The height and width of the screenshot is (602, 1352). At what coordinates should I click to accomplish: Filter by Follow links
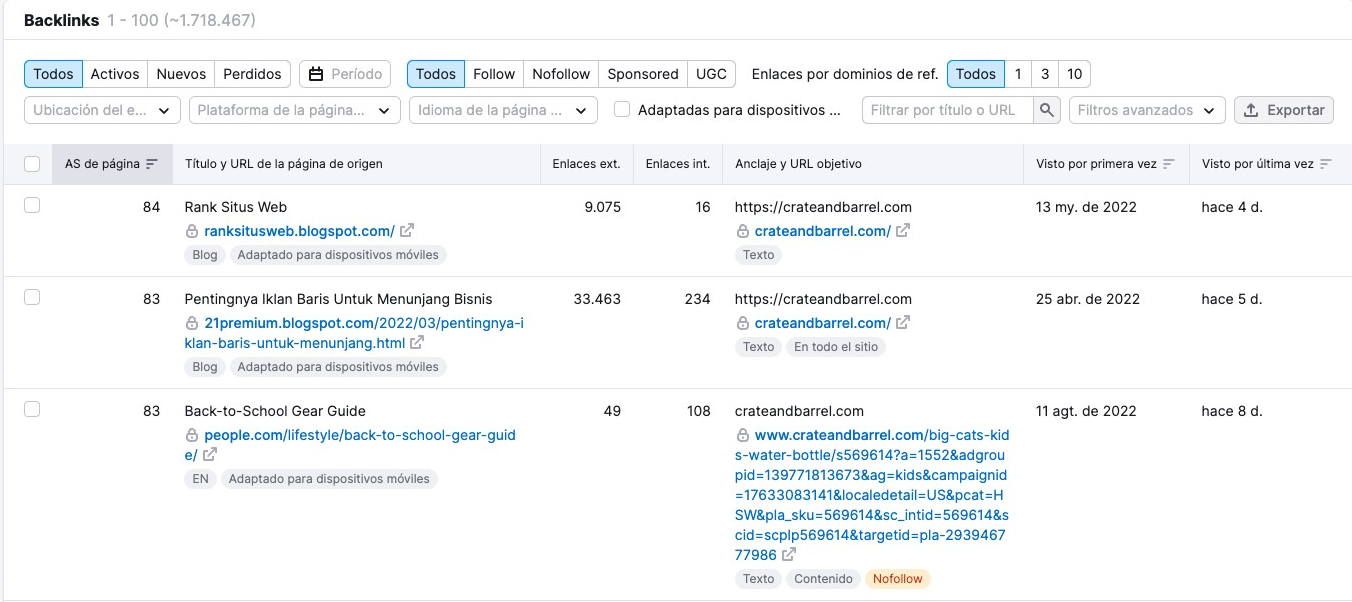pos(494,74)
